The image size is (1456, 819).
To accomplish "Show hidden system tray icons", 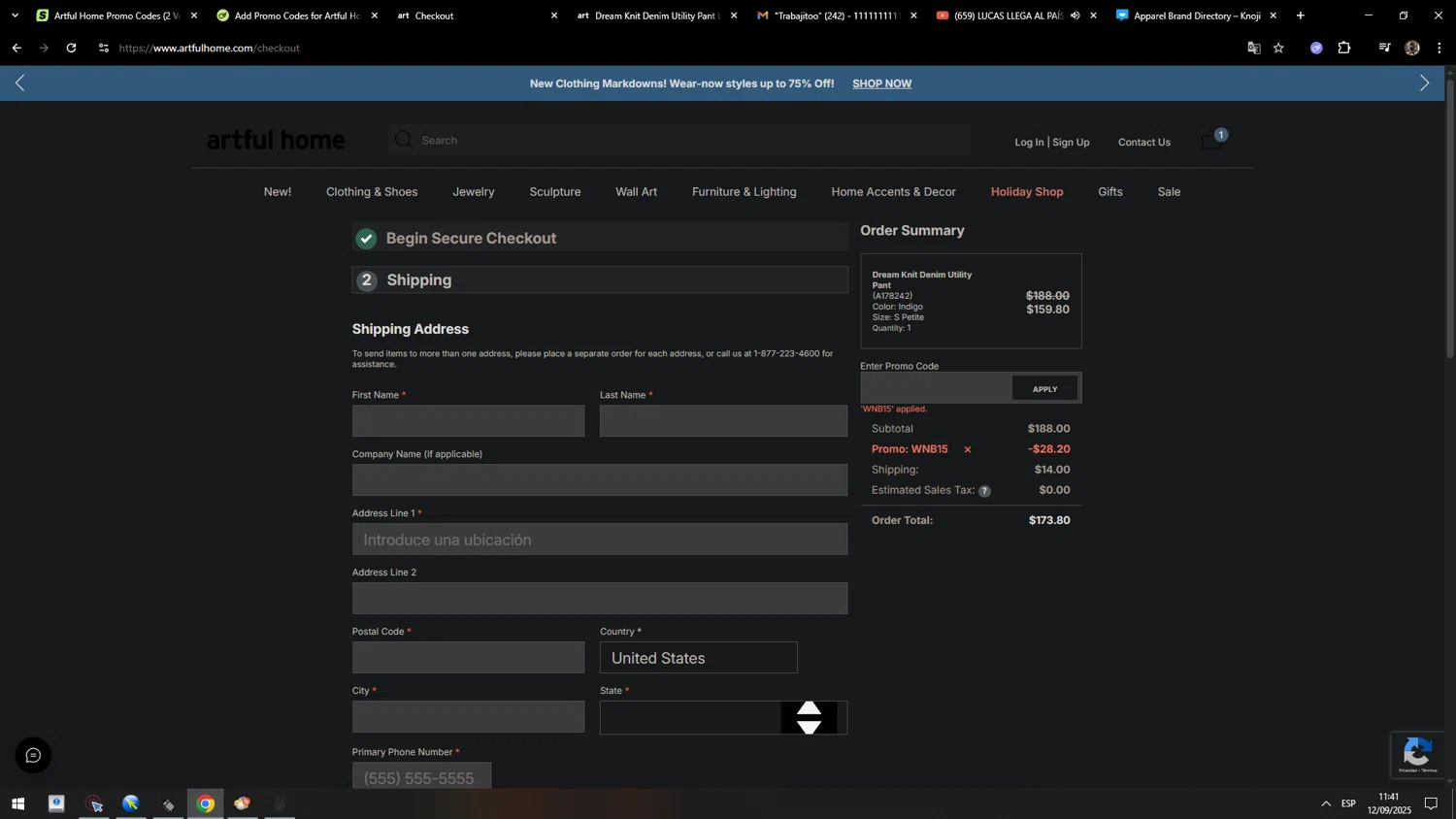I will (x=1326, y=803).
